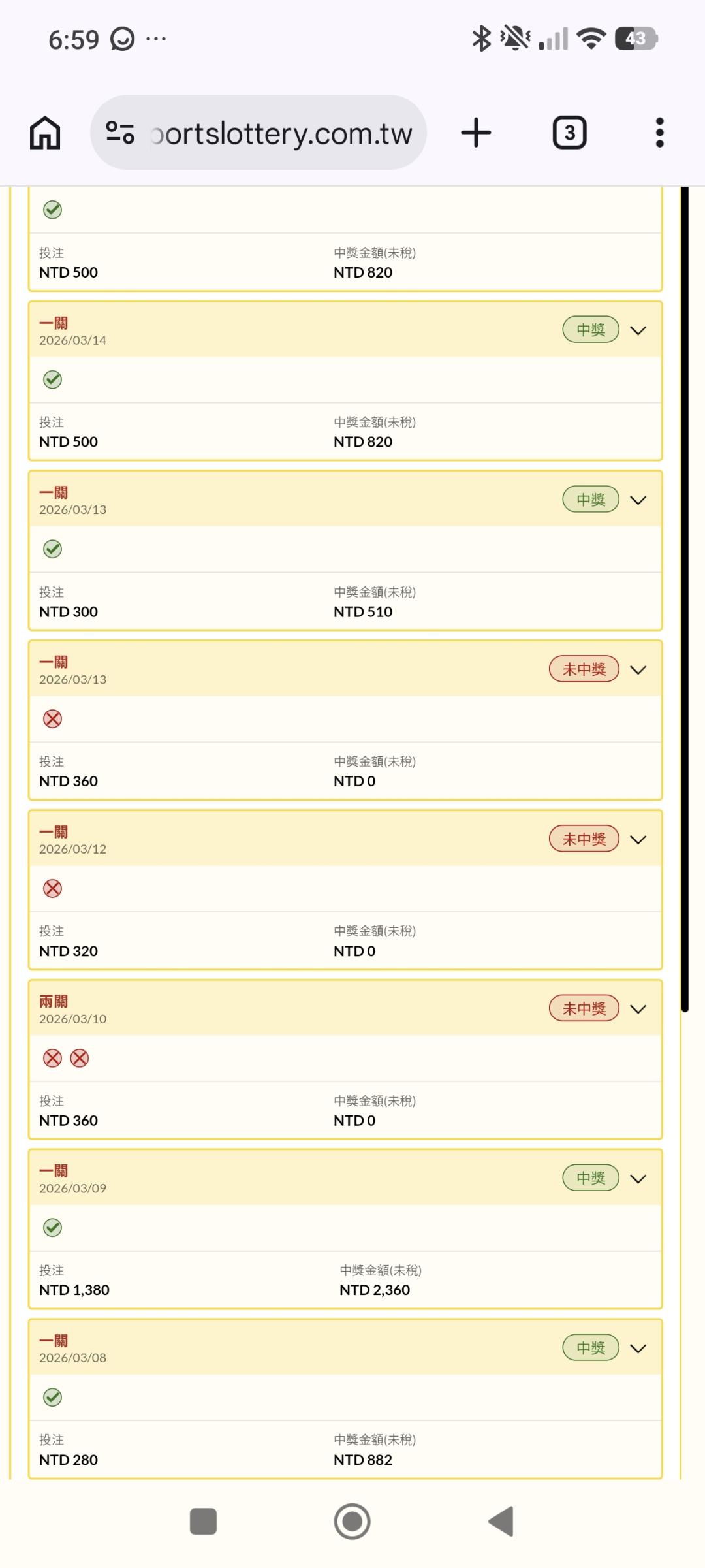Click 中獎 badge on NTD 300 bet
Screen dimensions: 705x1568
pyautogui.click(x=590, y=500)
